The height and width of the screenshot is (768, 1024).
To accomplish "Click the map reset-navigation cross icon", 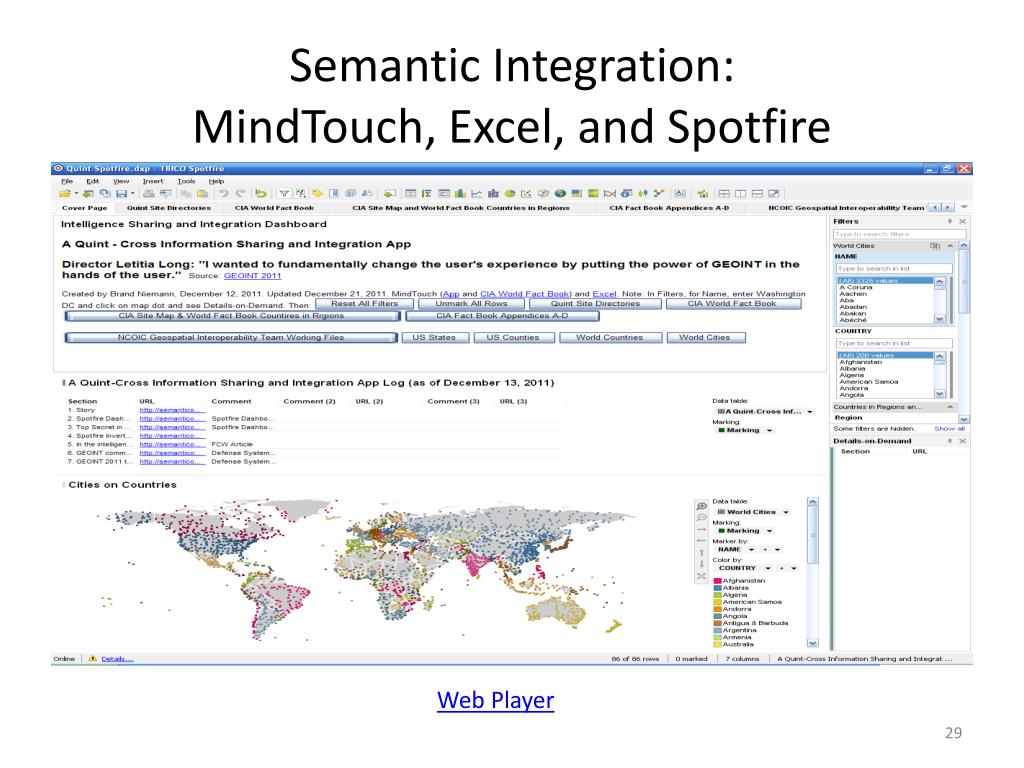I will click(x=701, y=576).
